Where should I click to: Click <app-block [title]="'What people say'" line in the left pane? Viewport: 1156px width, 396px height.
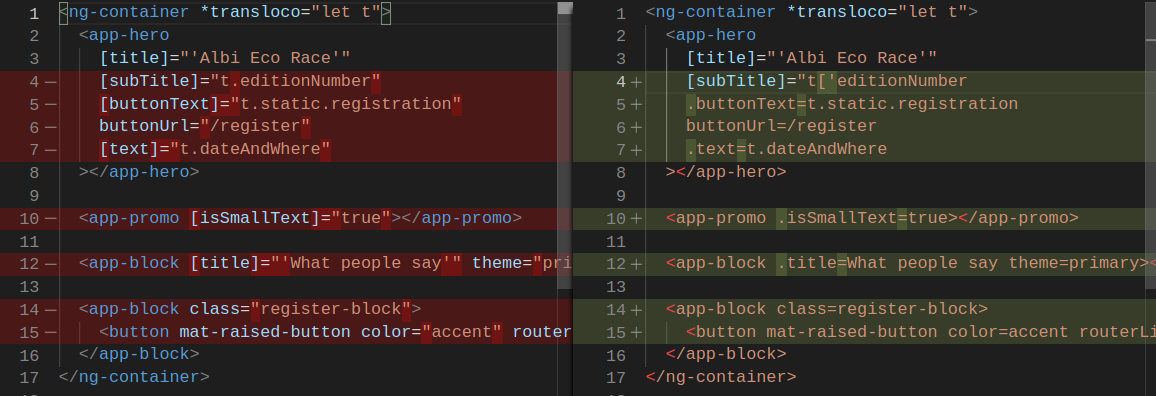325,263
